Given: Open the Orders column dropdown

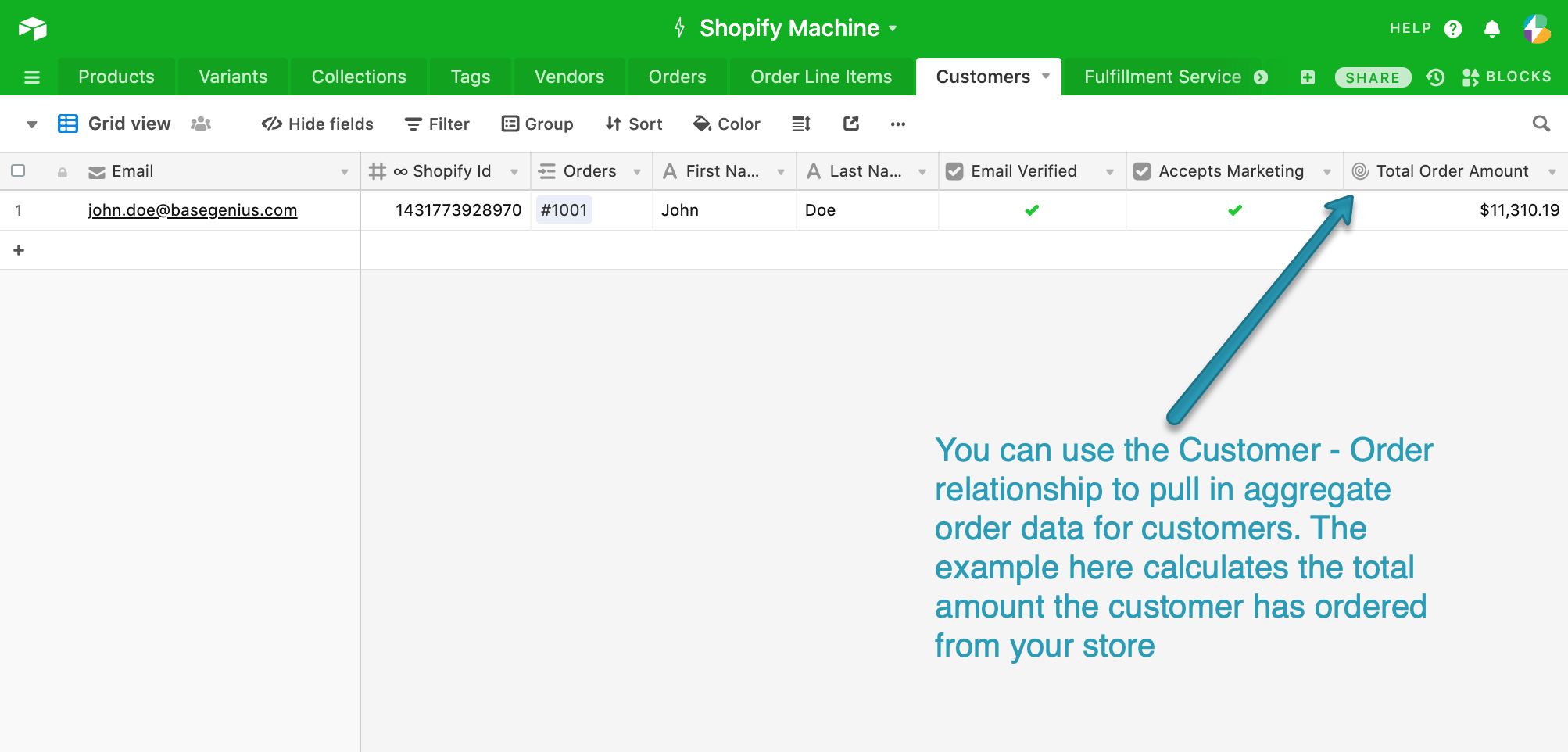Looking at the screenshot, I should pos(637,172).
